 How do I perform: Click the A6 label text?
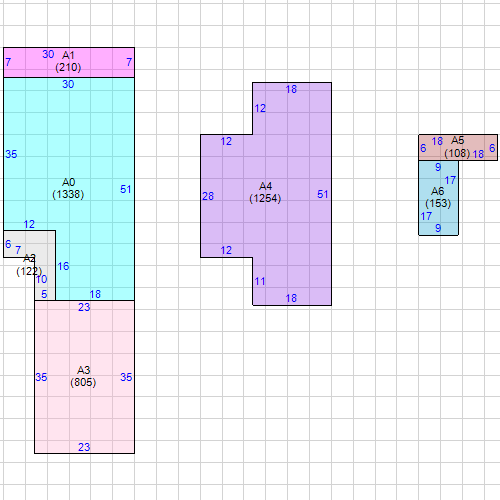[x=438, y=191]
